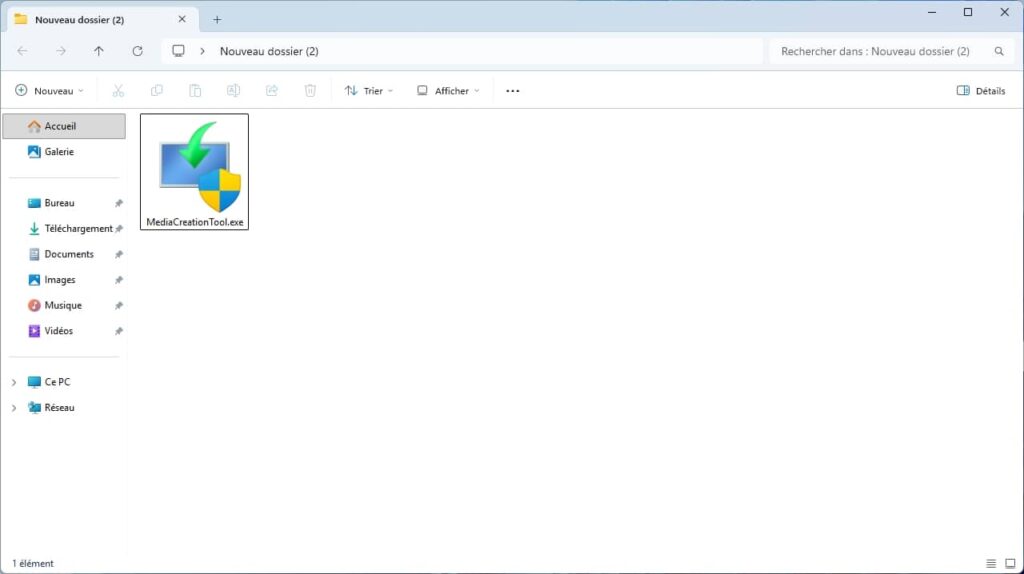Open the Trier sort dropdown
The height and width of the screenshot is (574, 1024).
(x=369, y=91)
